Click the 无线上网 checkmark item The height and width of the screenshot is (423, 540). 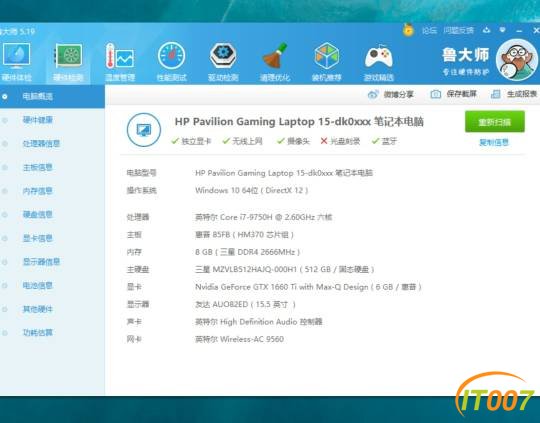(x=242, y=141)
